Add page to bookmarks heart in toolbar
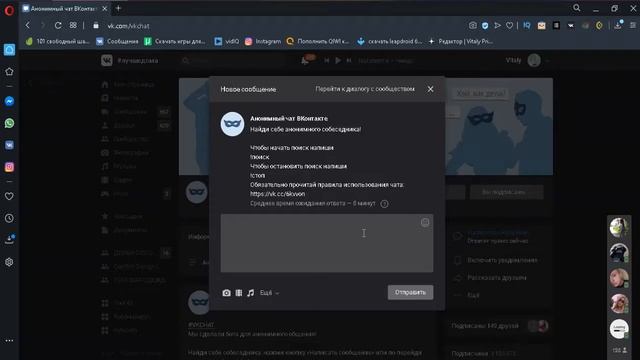 509,25
